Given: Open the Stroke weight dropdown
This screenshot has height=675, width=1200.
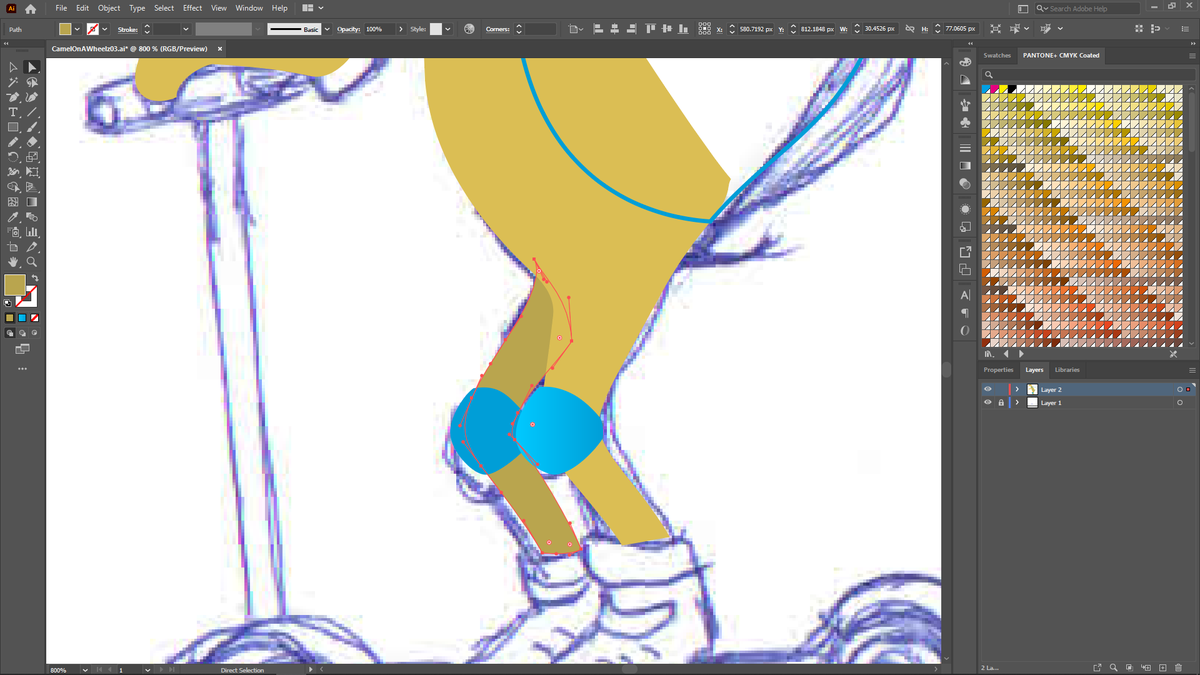Looking at the screenshot, I should 185,29.
